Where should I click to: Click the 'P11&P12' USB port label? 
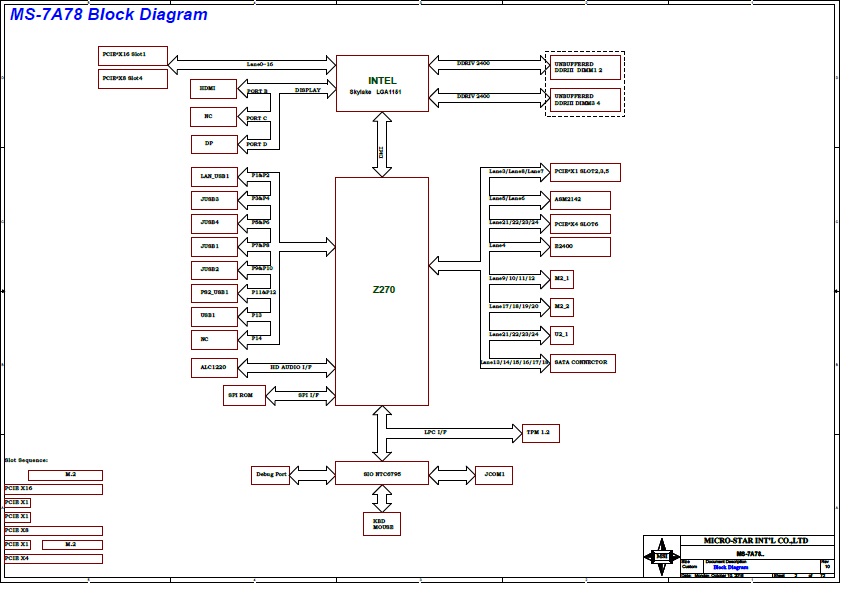click(264, 292)
